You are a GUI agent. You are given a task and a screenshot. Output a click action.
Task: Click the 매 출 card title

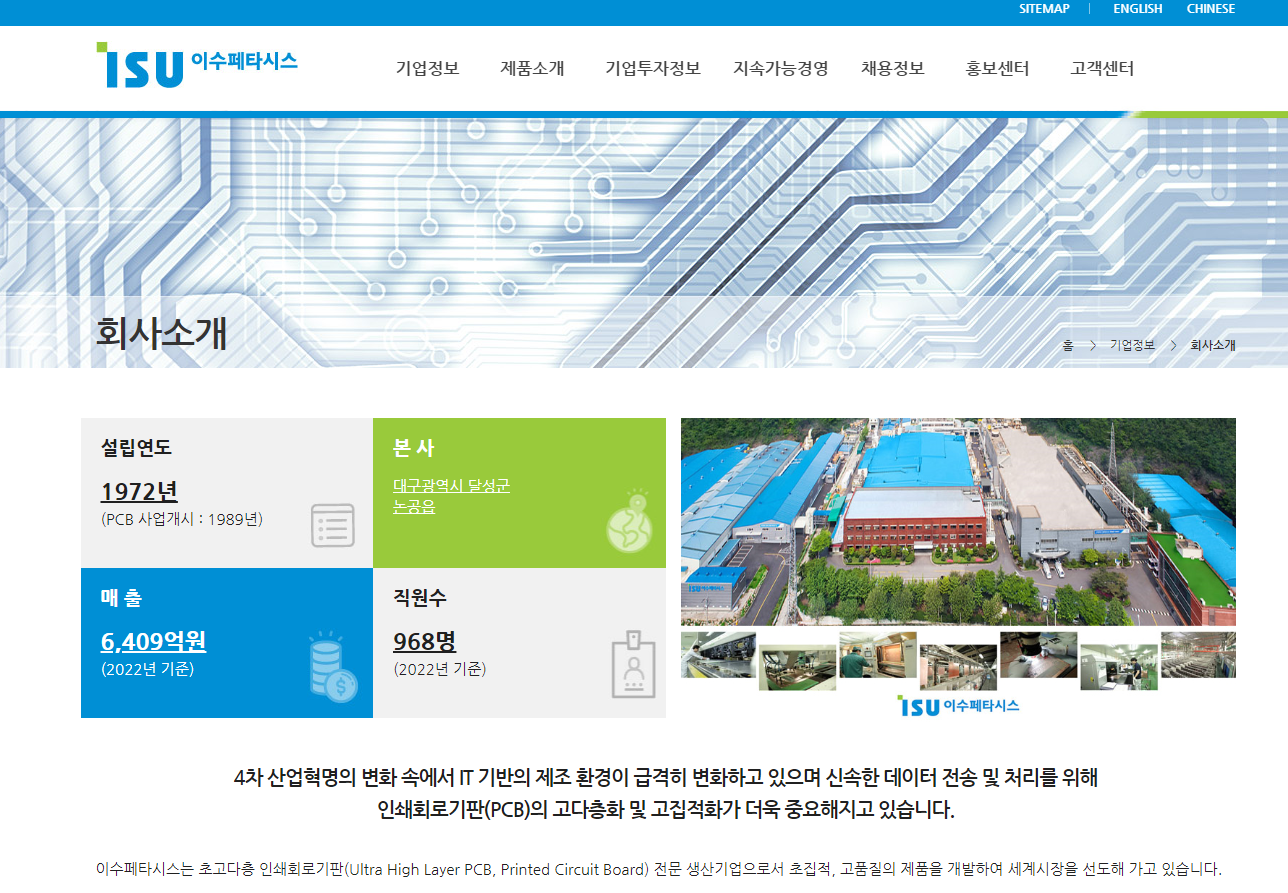click(x=122, y=597)
